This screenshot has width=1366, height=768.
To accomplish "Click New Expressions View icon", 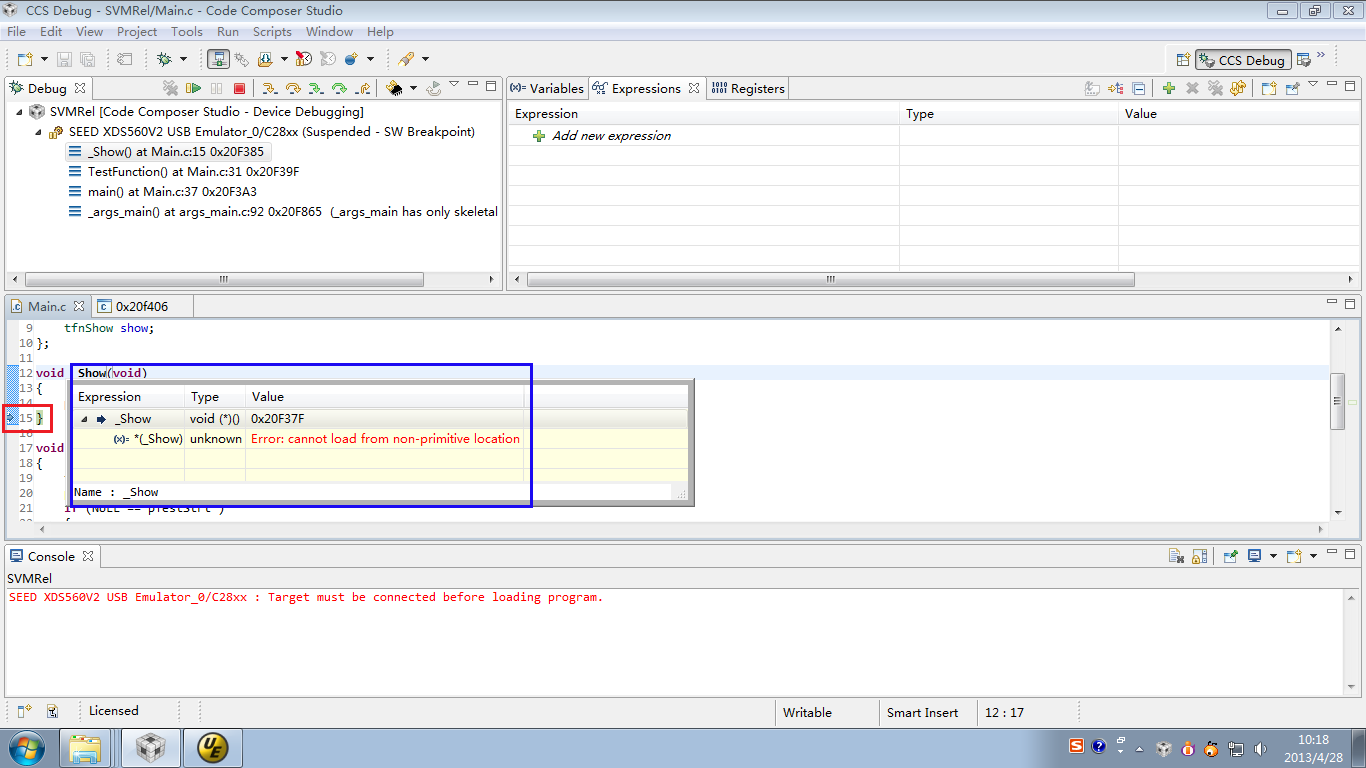I will coord(1269,88).
